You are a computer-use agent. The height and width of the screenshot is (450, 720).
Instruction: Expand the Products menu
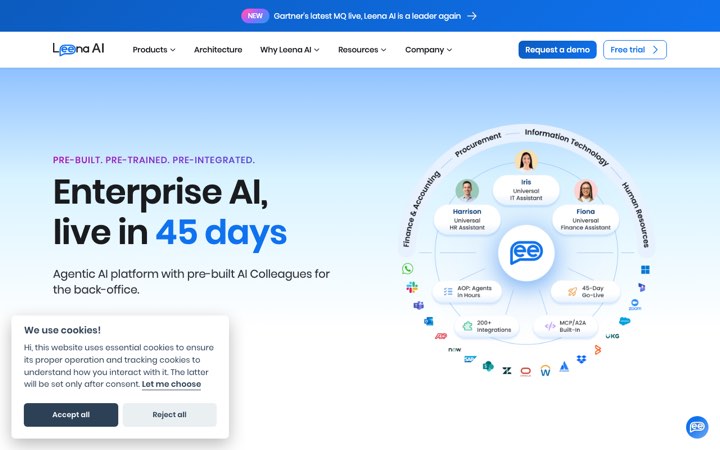[154, 50]
